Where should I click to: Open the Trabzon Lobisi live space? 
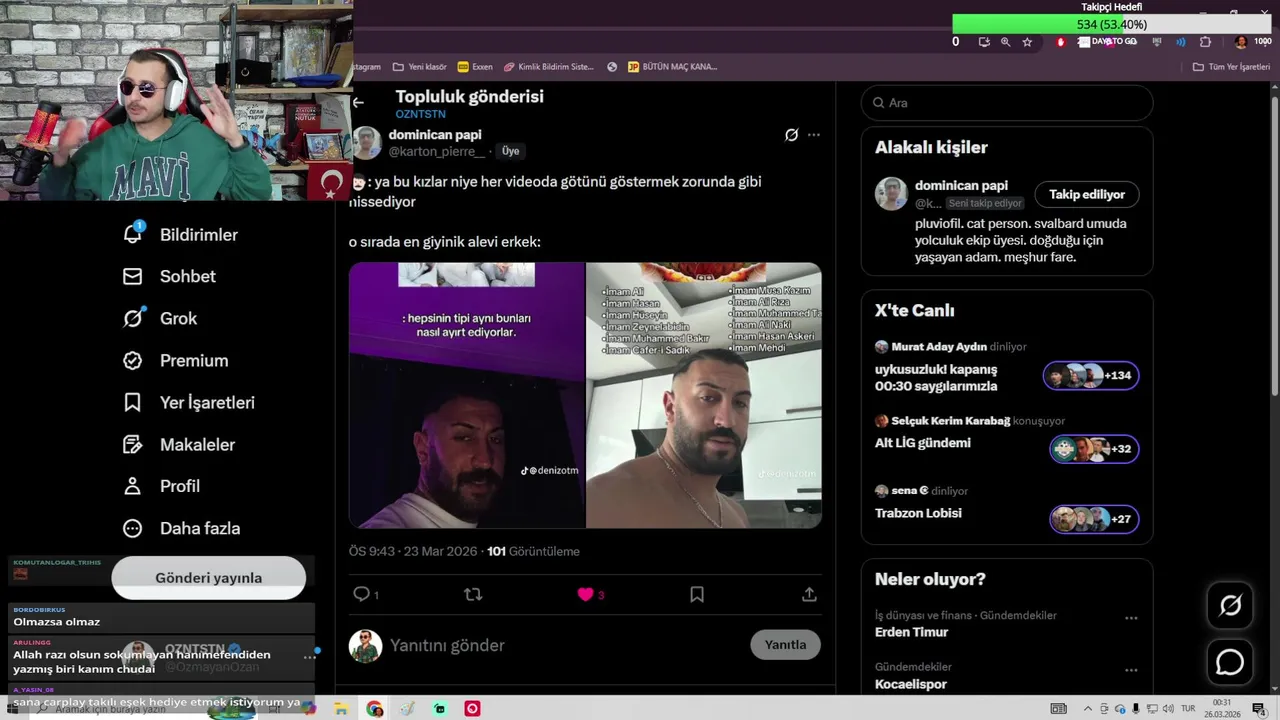tap(918, 513)
